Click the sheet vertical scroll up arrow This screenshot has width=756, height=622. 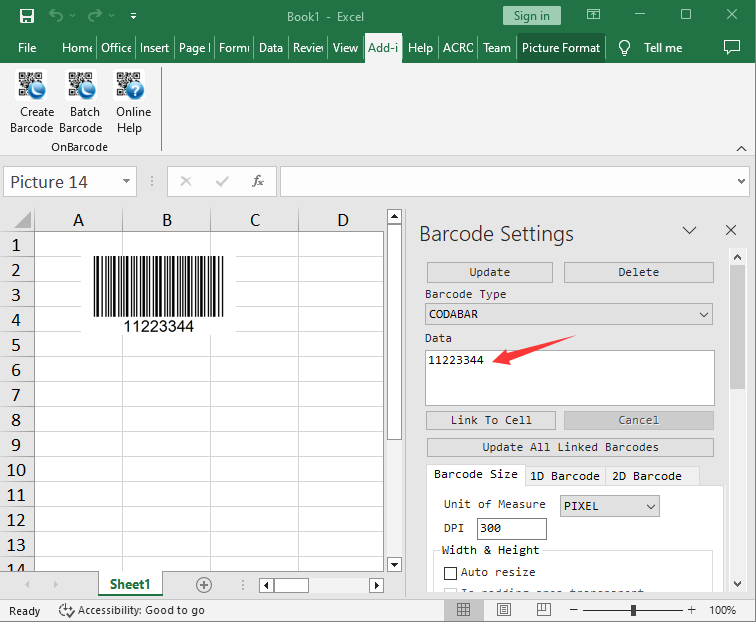click(394, 216)
